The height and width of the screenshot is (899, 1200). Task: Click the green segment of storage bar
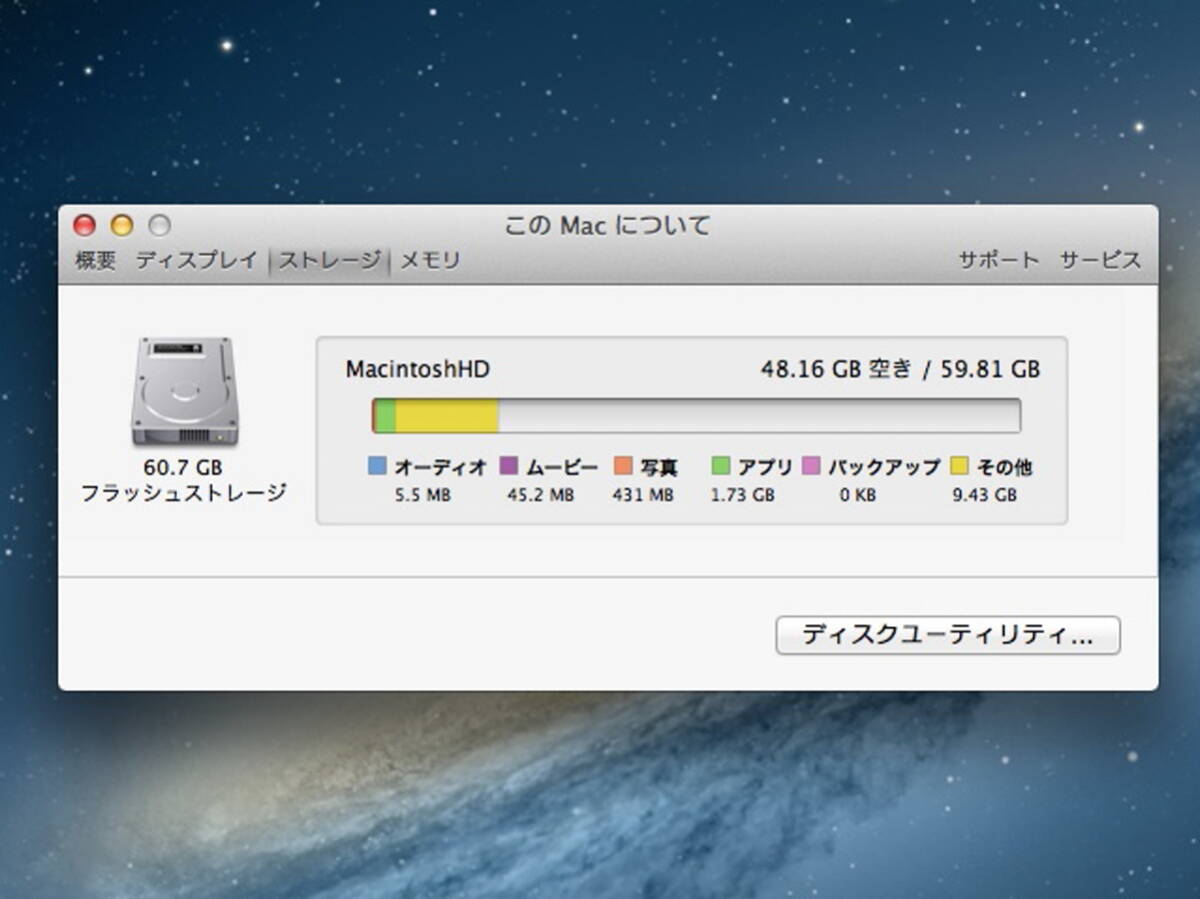point(385,416)
